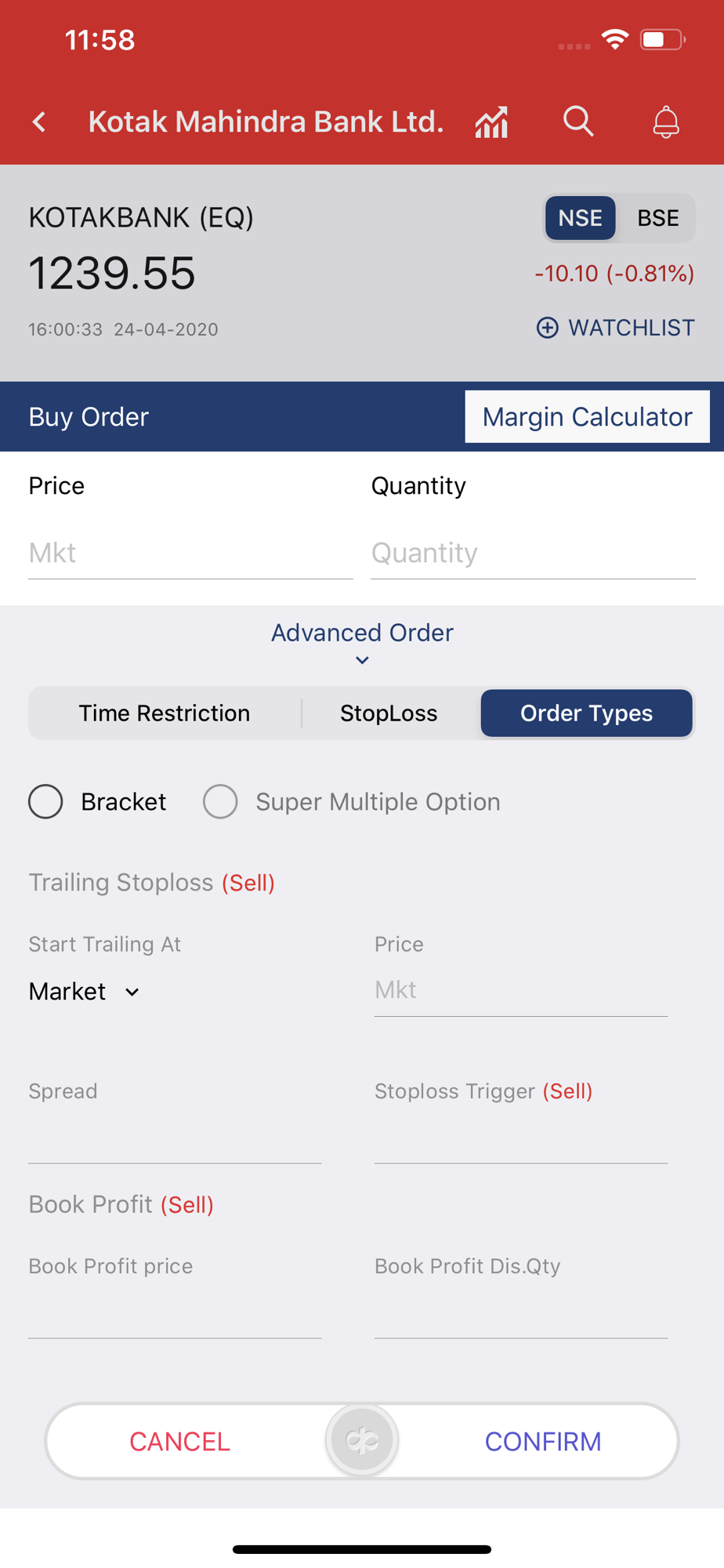Open the notifications bell icon
The image size is (724, 1568).
pyautogui.click(x=666, y=122)
